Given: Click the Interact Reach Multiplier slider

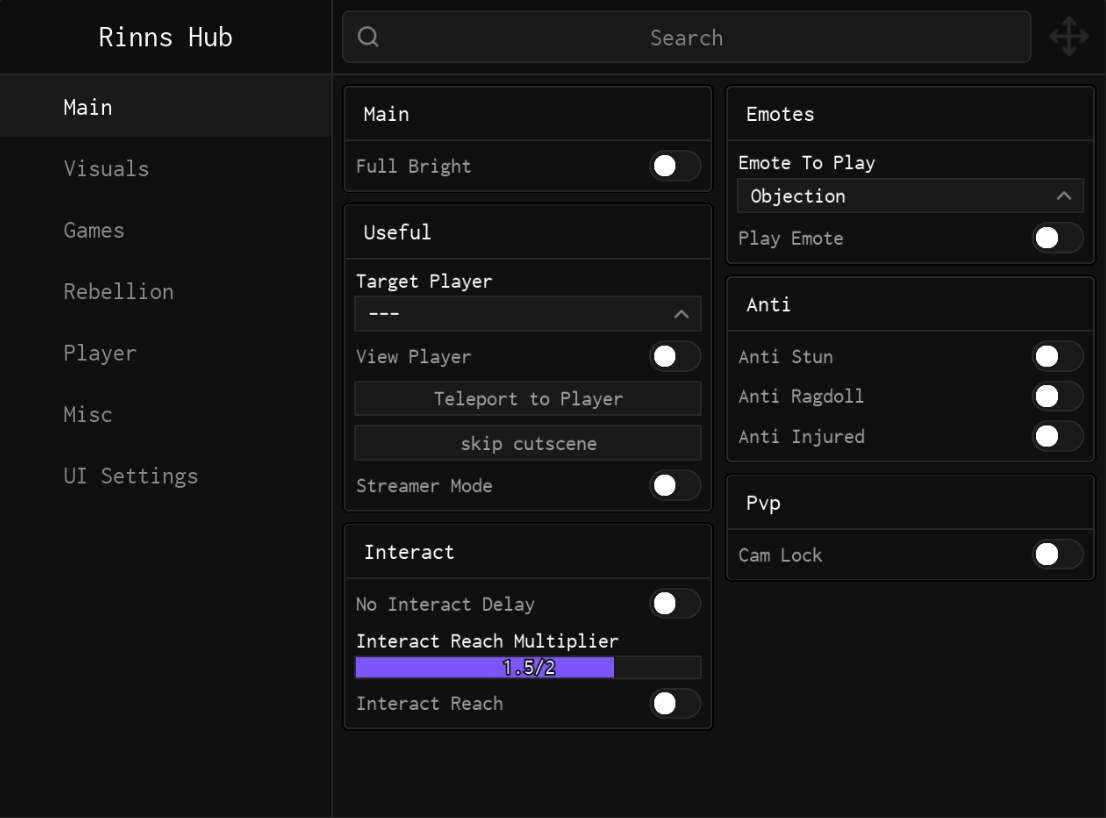Looking at the screenshot, I should (x=527, y=668).
